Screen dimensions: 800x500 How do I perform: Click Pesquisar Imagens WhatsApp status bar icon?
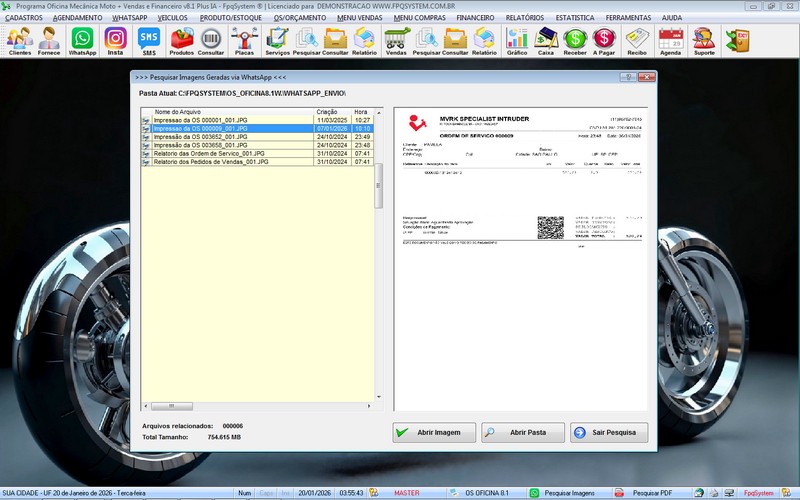coord(534,493)
